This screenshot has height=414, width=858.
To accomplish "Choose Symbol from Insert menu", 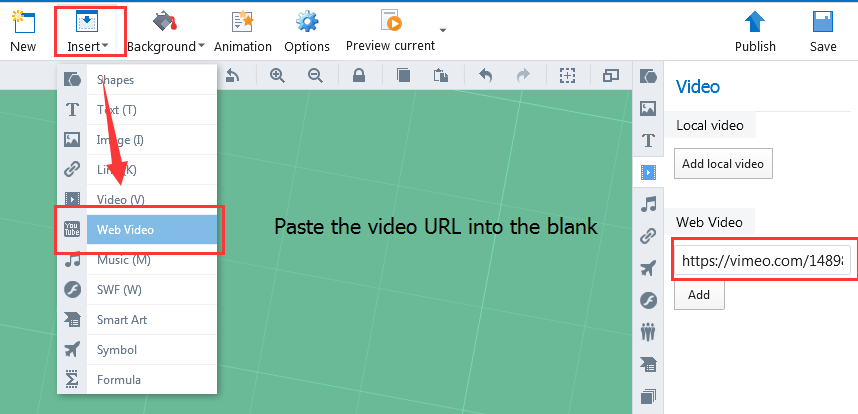I will coord(137,350).
